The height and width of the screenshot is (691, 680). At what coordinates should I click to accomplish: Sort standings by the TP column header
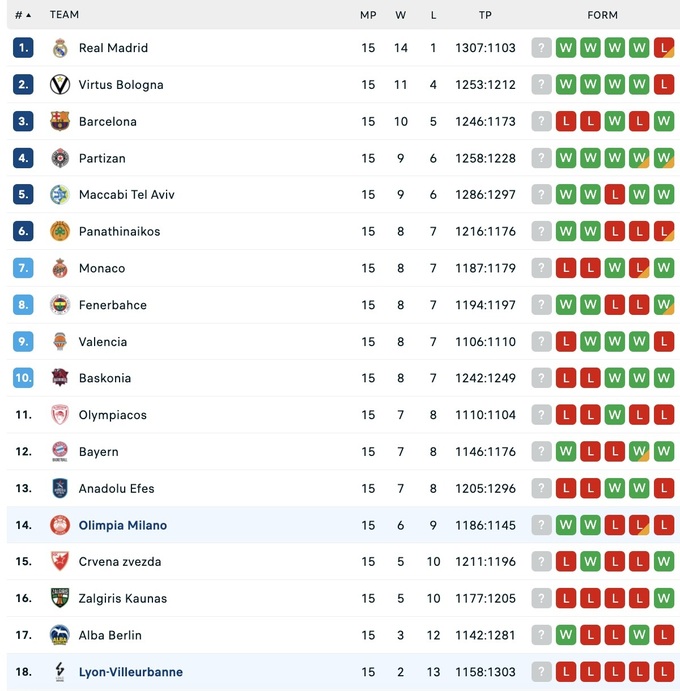pos(485,15)
